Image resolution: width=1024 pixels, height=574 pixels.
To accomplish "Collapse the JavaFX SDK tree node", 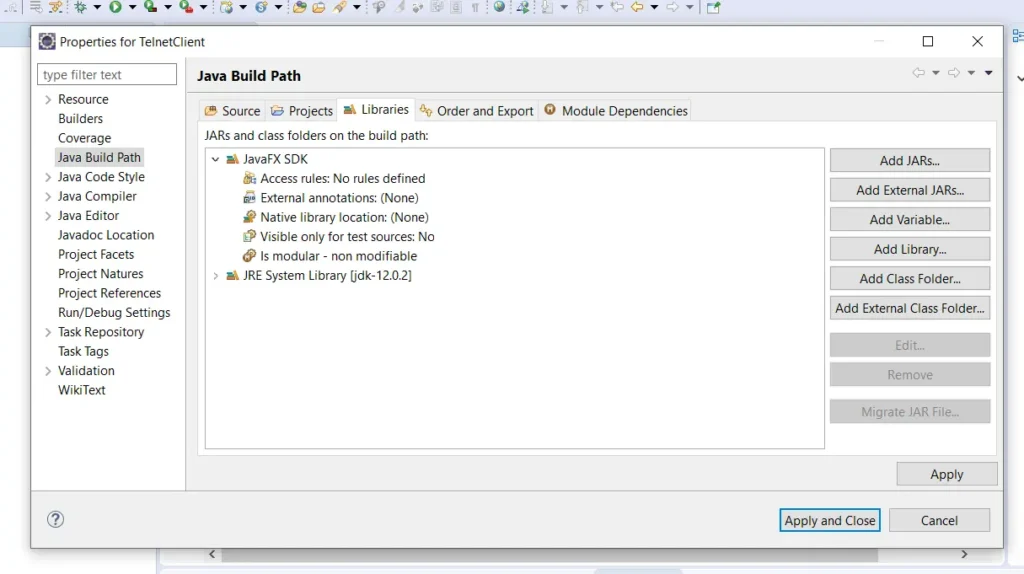I will [215, 159].
